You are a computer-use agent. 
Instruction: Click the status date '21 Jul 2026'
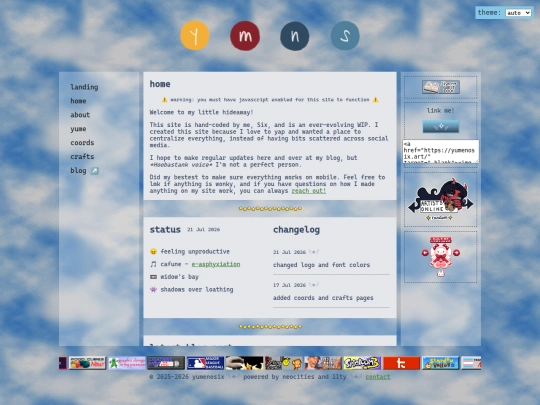tap(203, 229)
